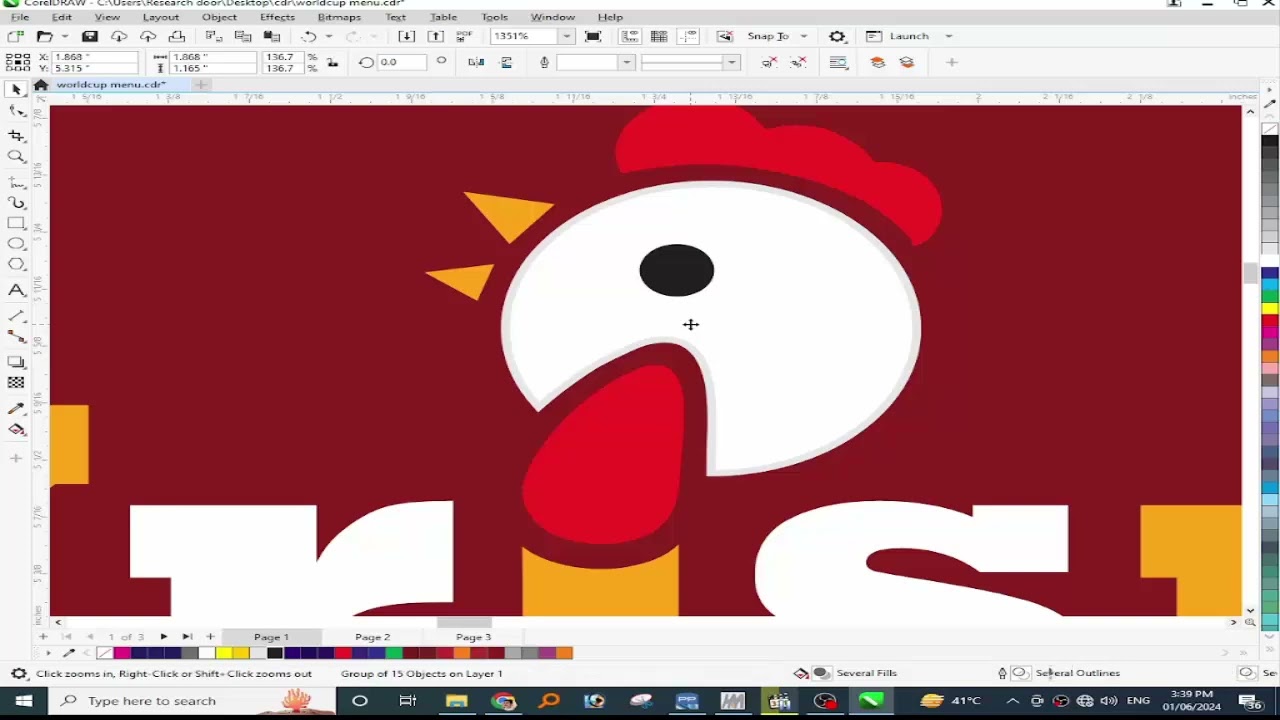The height and width of the screenshot is (720, 1280).
Task: Click the Export icon
Action: click(x=435, y=36)
